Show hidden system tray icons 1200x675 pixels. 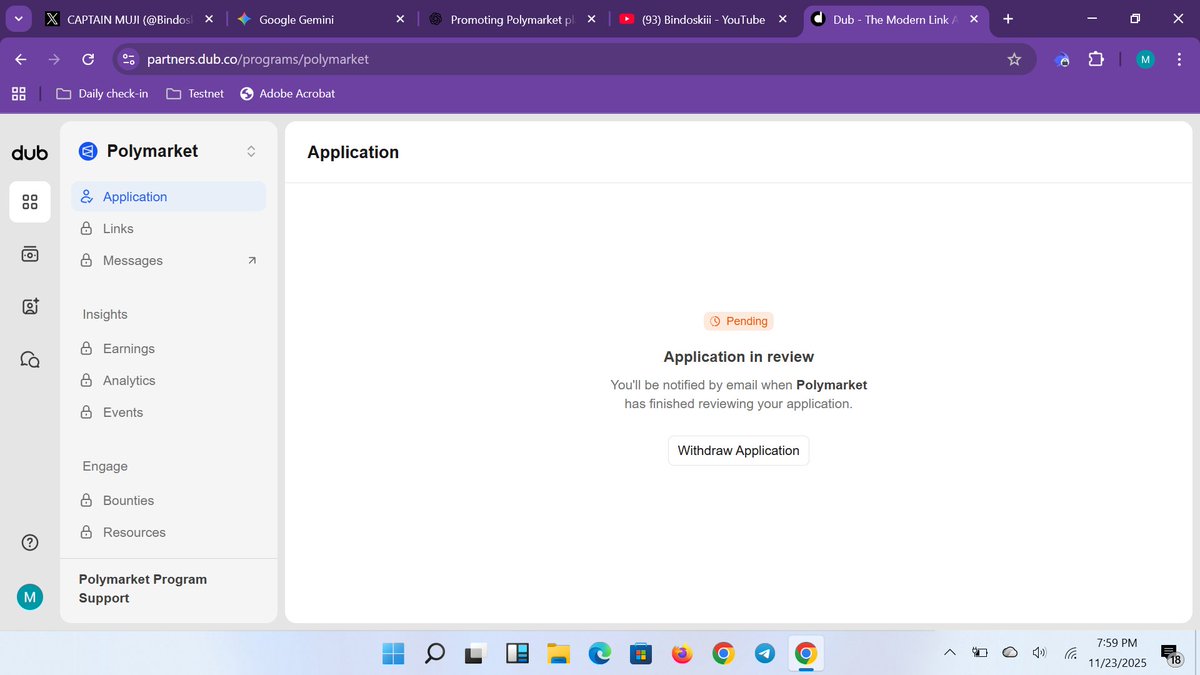(949, 653)
